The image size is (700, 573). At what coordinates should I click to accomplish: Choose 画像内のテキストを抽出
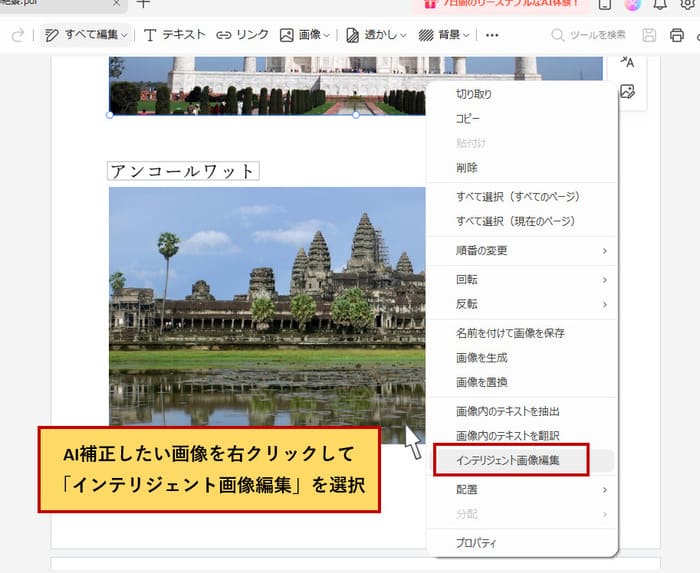coord(522,411)
